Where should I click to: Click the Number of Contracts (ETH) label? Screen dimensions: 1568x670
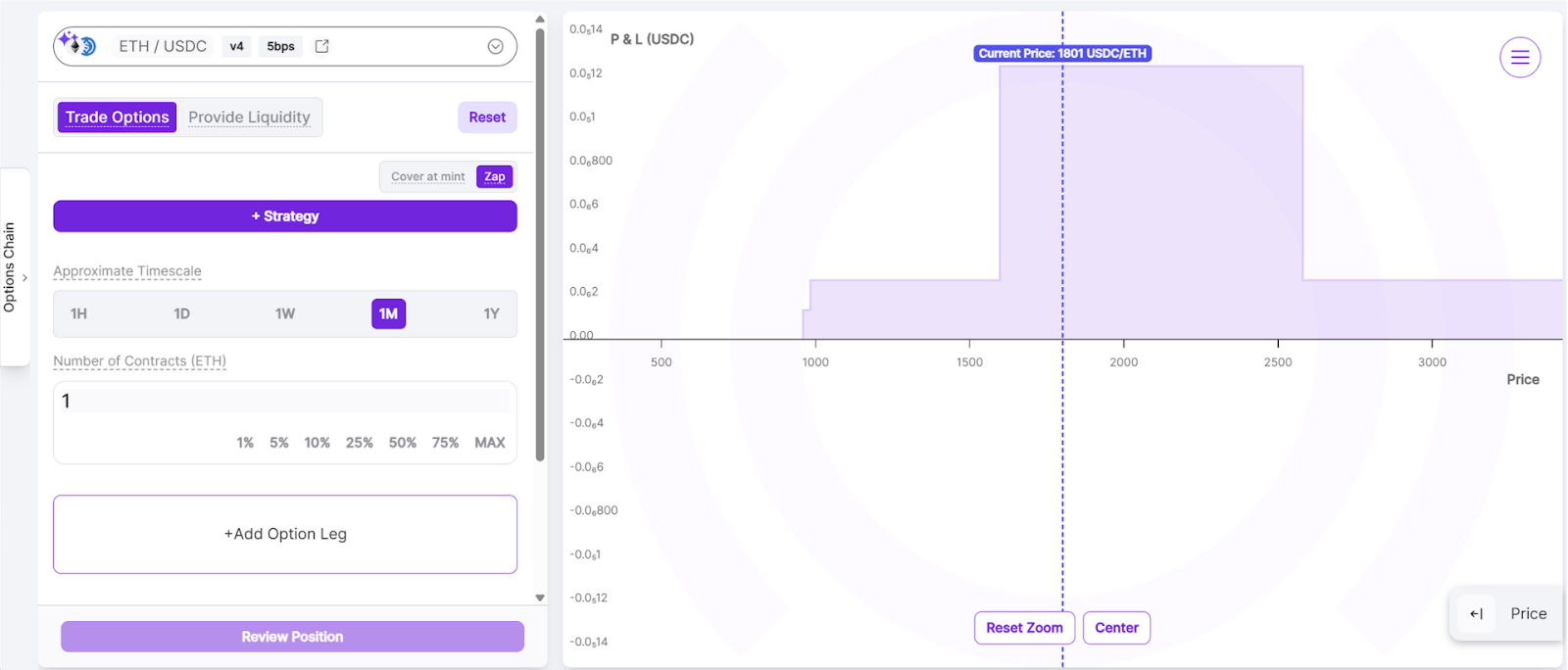point(139,361)
